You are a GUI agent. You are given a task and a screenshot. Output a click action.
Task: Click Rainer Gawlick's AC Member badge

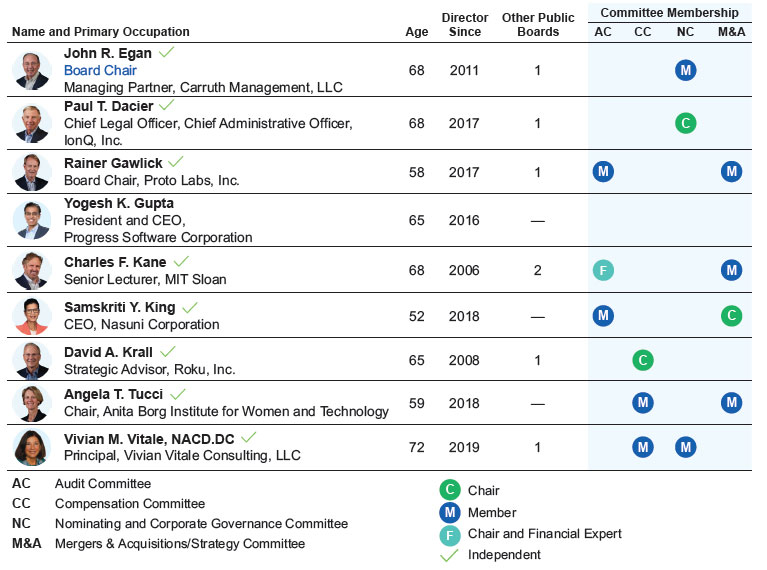(603, 171)
